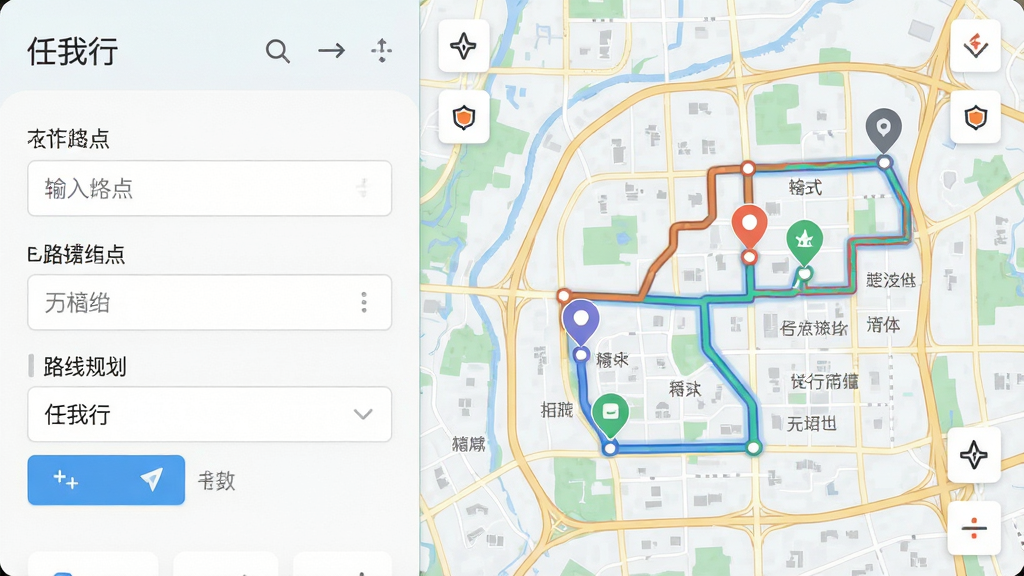Click the faint icon inside the 输入路点 field
Screen dimensions: 1024x576
[x=363, y=189]
